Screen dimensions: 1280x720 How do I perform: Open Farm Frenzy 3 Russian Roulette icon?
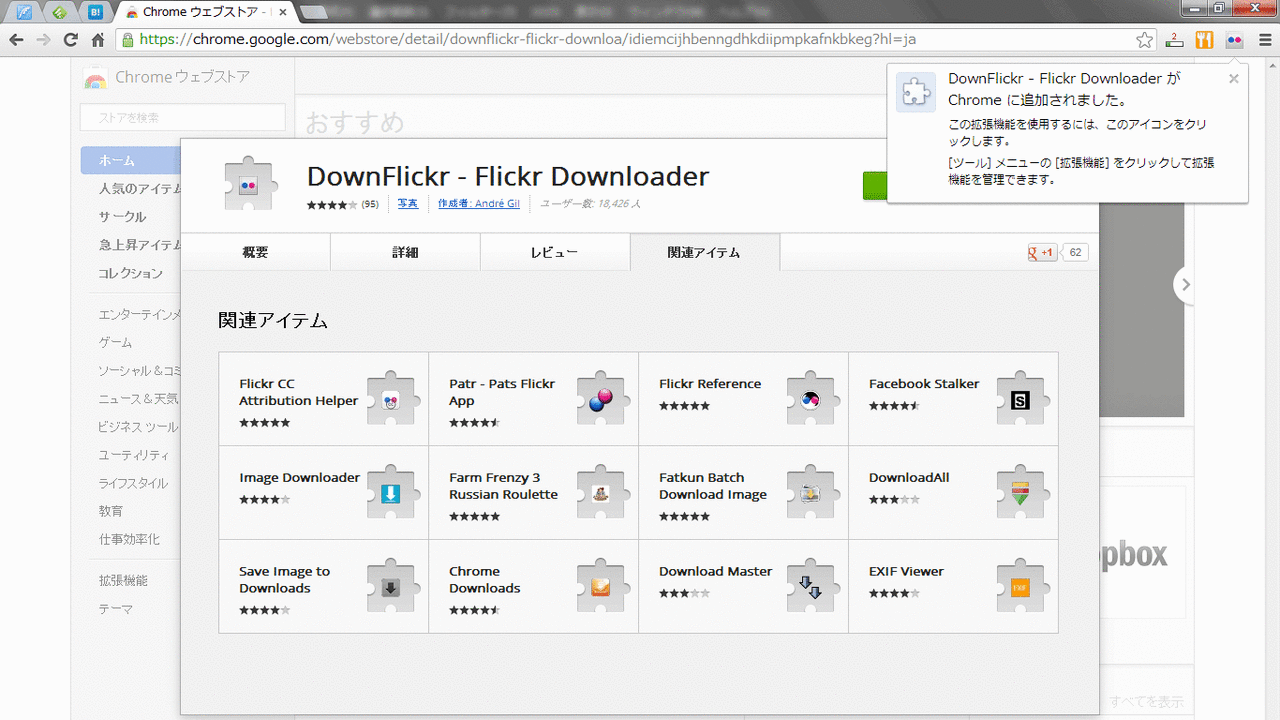[601, 492]
